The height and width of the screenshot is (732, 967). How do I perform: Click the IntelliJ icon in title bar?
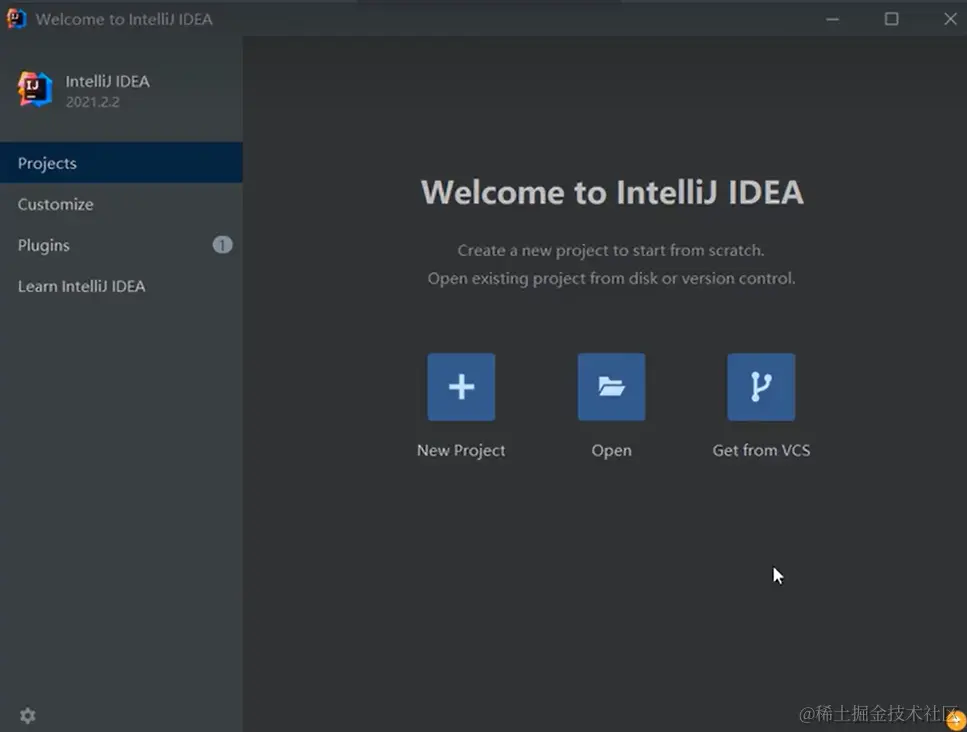pos(17,19)
